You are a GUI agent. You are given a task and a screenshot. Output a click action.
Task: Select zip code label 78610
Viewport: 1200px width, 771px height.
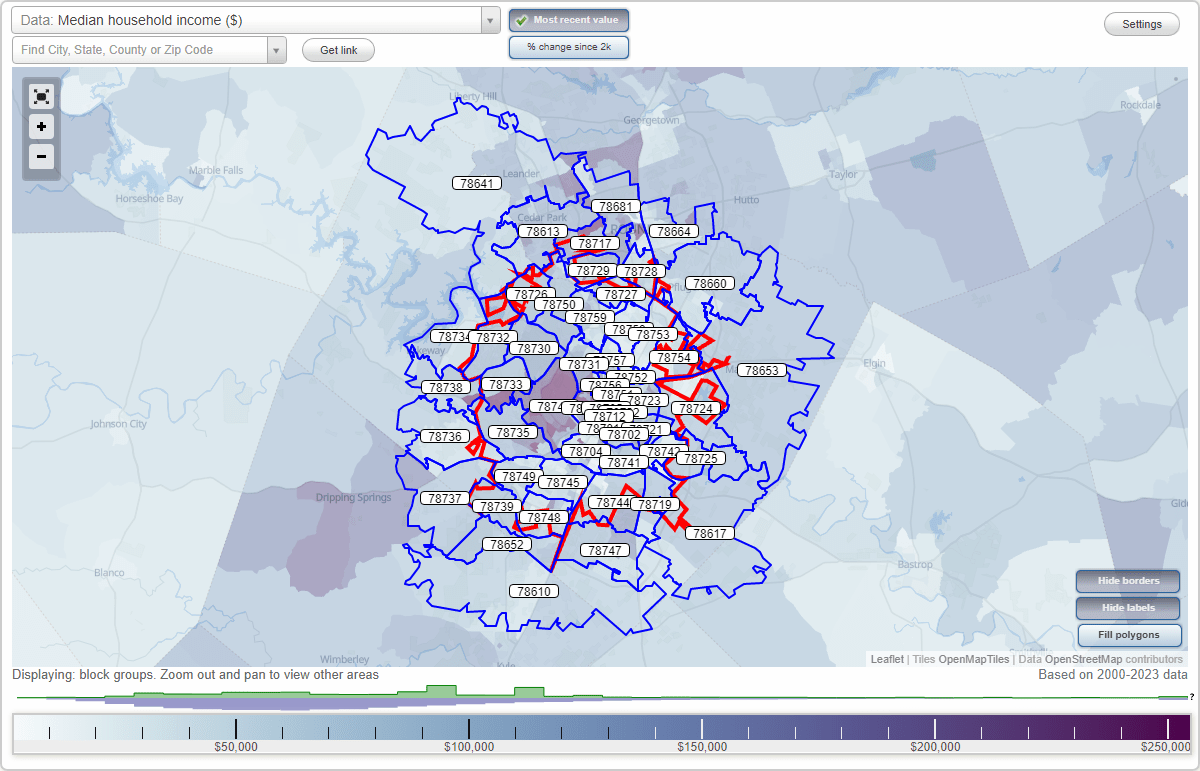coord(534,591)
